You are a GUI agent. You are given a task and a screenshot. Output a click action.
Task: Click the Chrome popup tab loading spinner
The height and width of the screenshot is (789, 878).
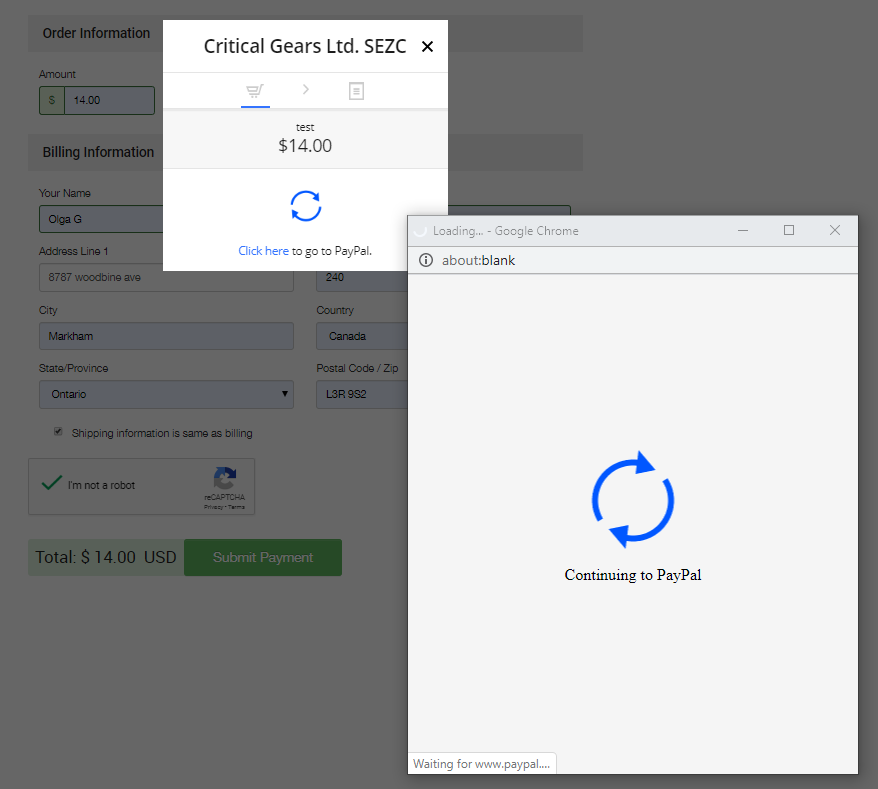[x=421, y=231]
